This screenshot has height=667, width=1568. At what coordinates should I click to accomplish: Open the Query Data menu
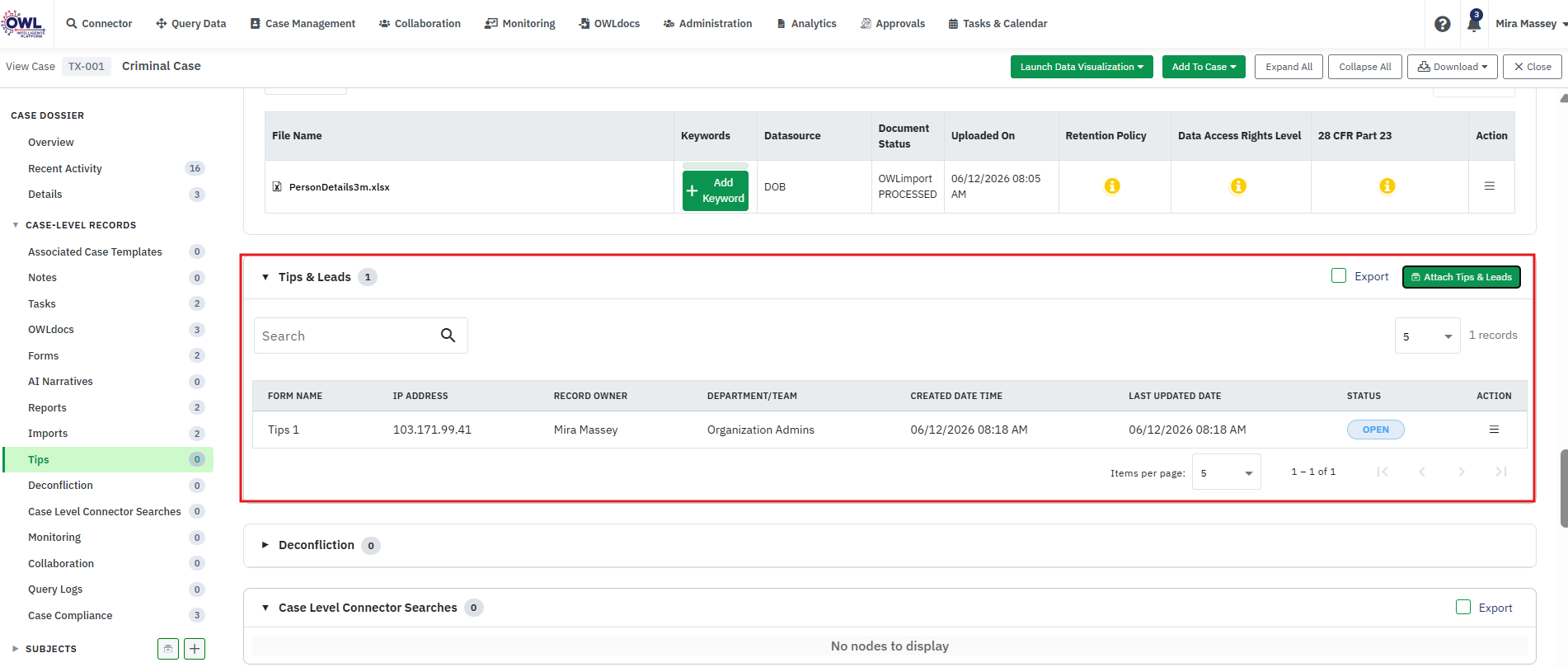click(x=190, y=23)
